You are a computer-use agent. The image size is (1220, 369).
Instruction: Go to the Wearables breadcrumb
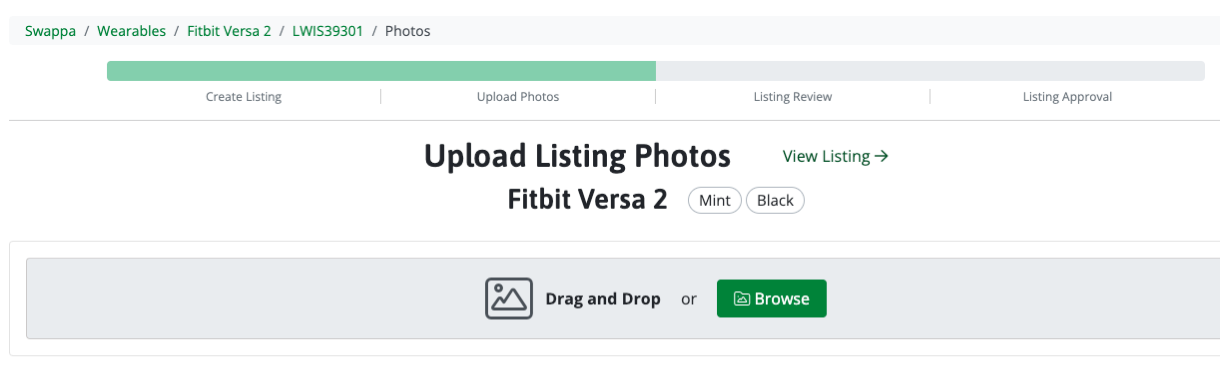[132, 31]
